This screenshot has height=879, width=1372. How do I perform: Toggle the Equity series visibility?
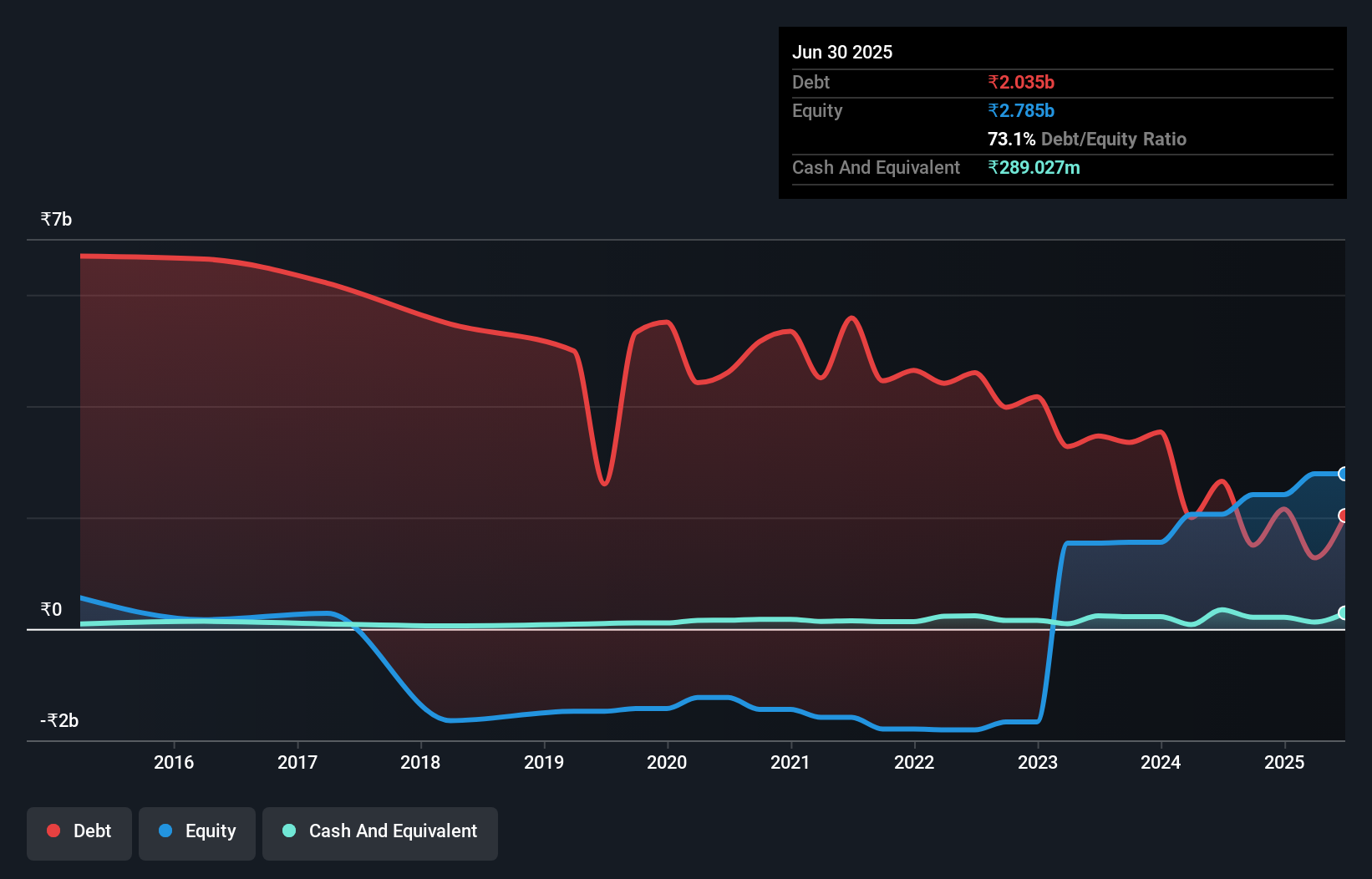pos(197,831)
